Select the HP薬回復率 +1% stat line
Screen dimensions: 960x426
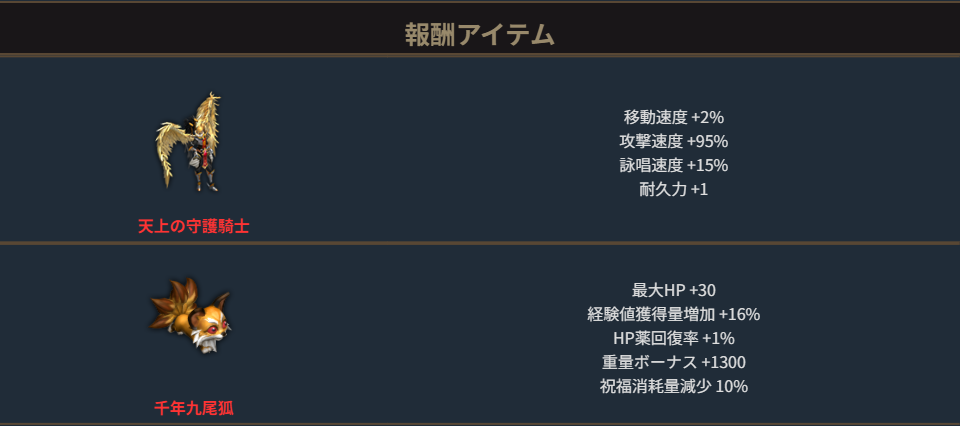coord(673,338)
